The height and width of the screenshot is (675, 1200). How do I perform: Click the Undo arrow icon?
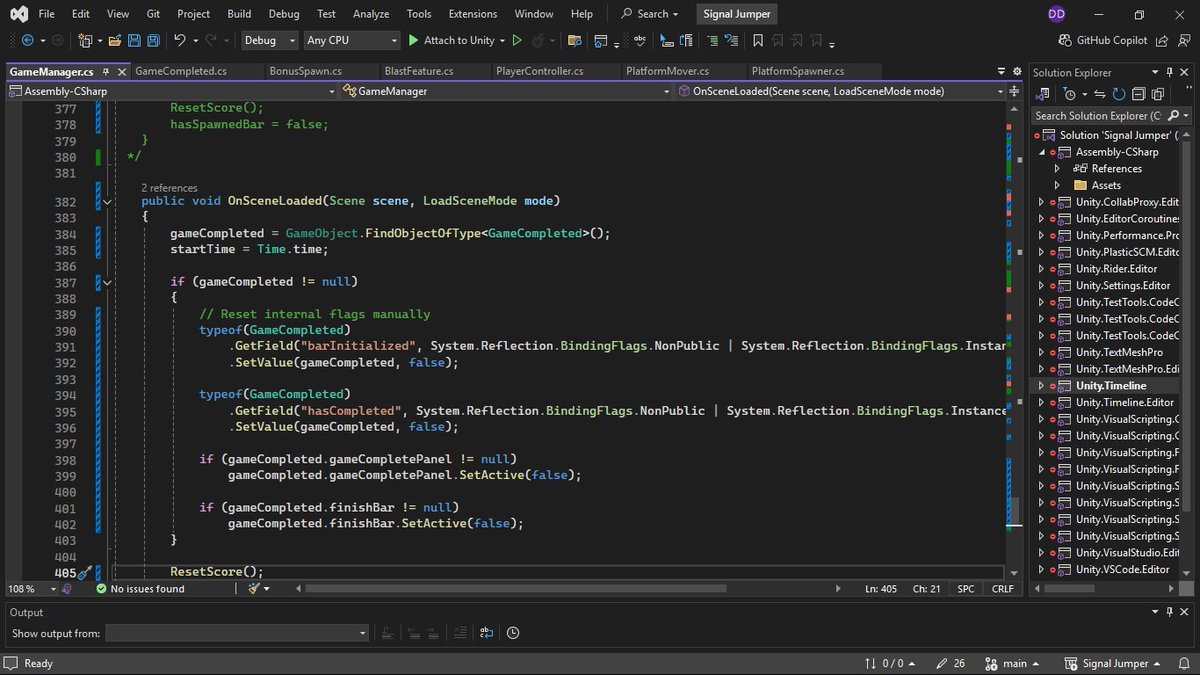point(179,40)
